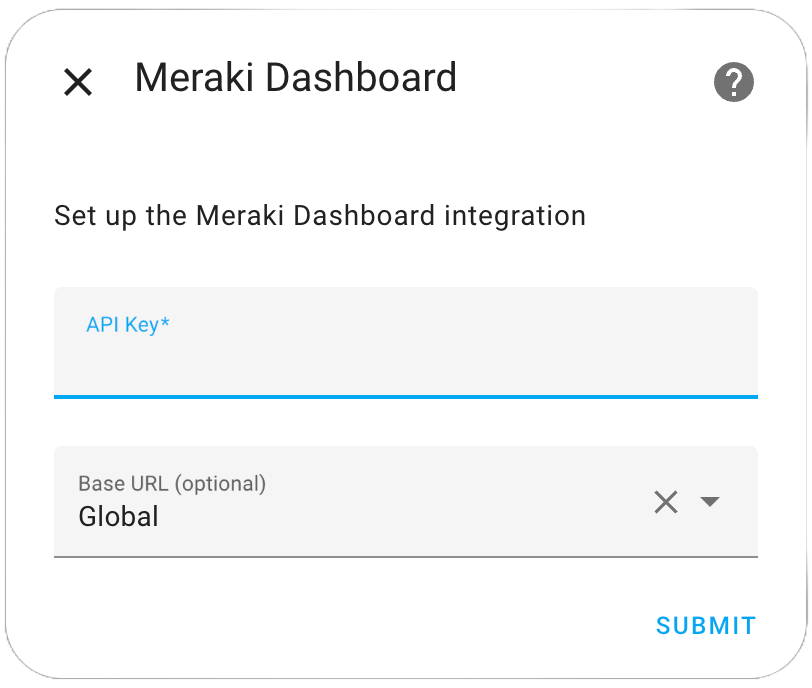Click the blue SUBMIT text button

705,625
